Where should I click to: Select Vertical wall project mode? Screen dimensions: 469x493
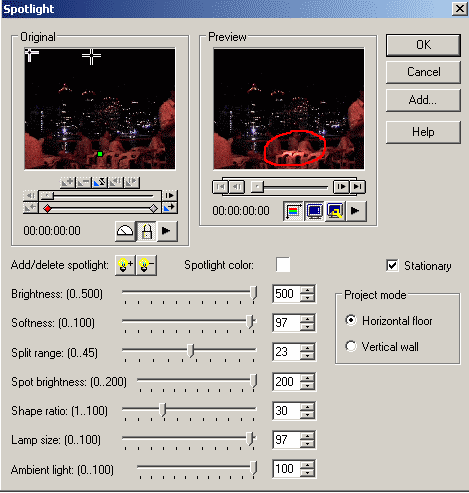351,346
